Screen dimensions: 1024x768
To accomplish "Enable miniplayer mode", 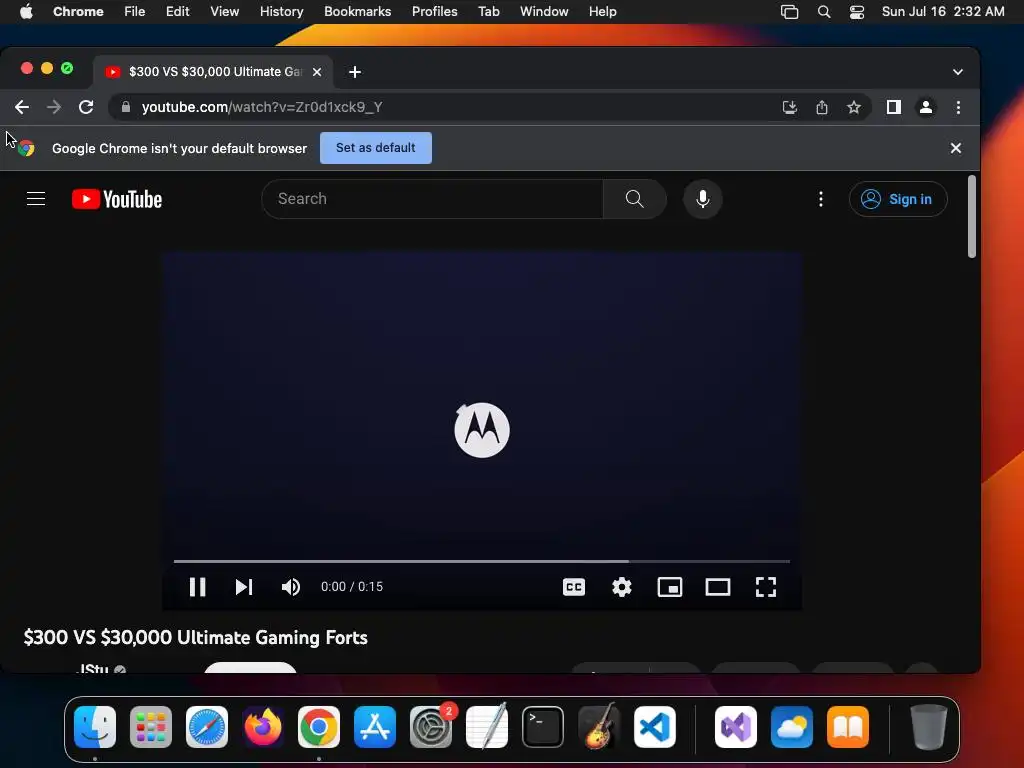I will 670,587.
